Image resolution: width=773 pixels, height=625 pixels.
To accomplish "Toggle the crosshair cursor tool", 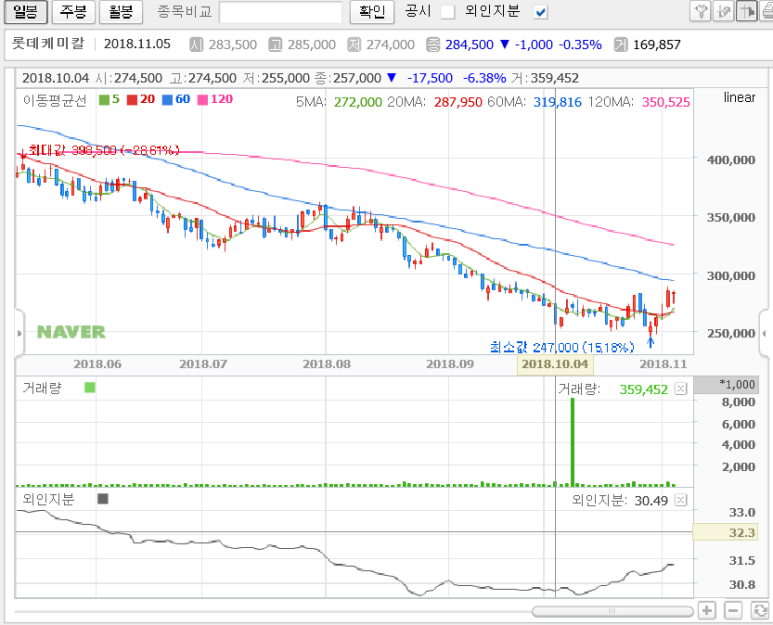I will tap(744, 11).
